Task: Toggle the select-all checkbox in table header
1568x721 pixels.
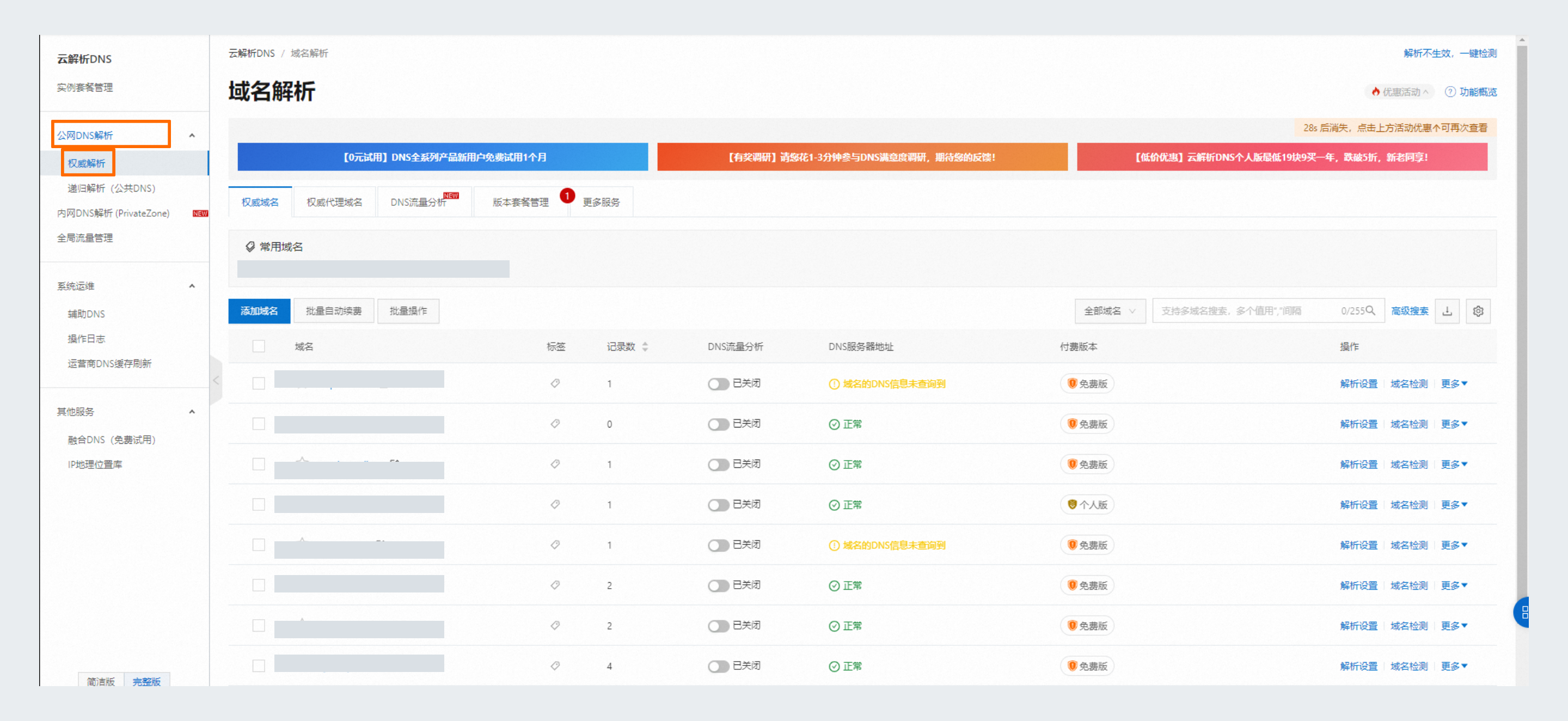Action: [x=259, y=346]
